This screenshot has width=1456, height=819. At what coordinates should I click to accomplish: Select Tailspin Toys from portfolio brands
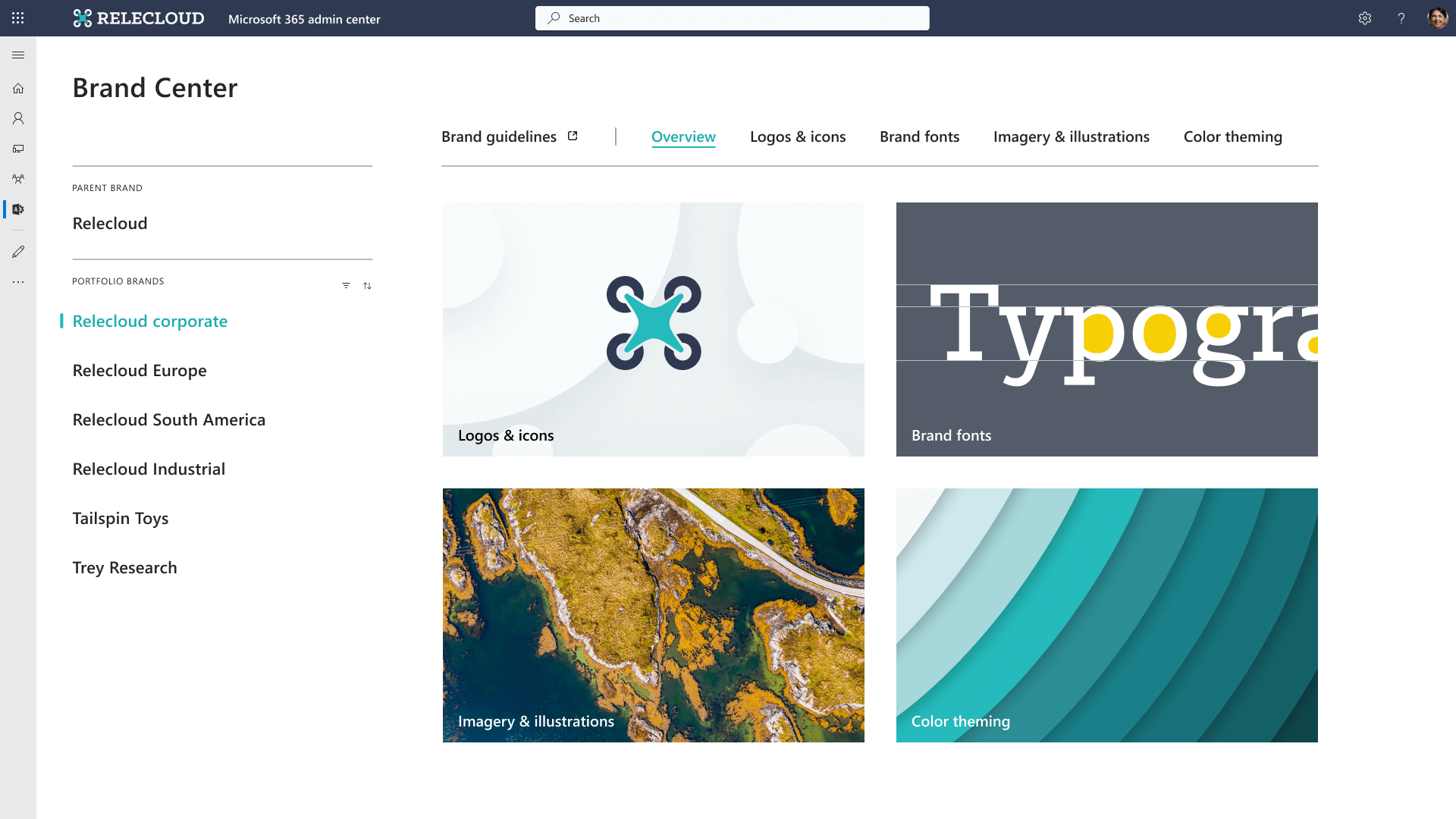[120, 517]
